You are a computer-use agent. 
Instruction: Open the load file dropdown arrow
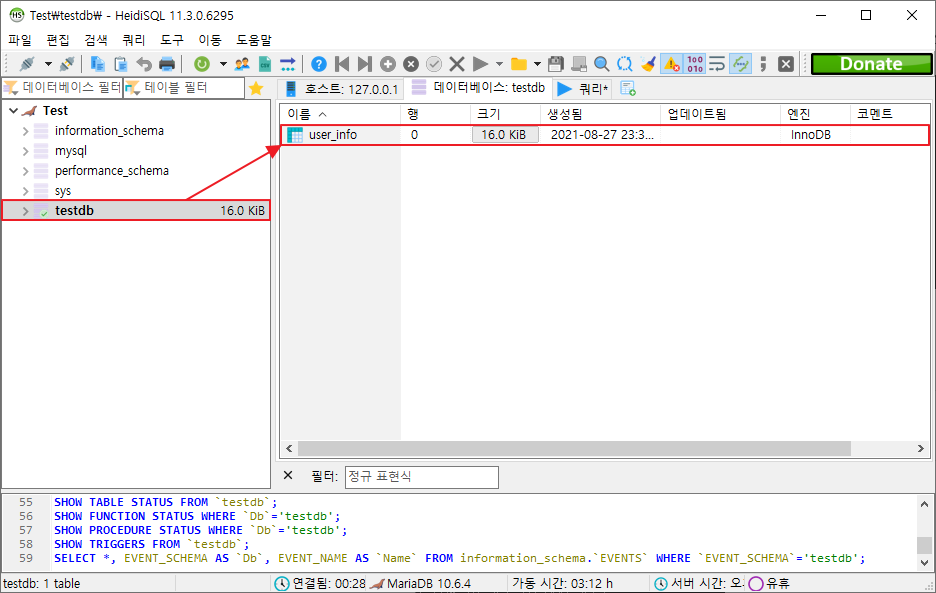[537, 64]
